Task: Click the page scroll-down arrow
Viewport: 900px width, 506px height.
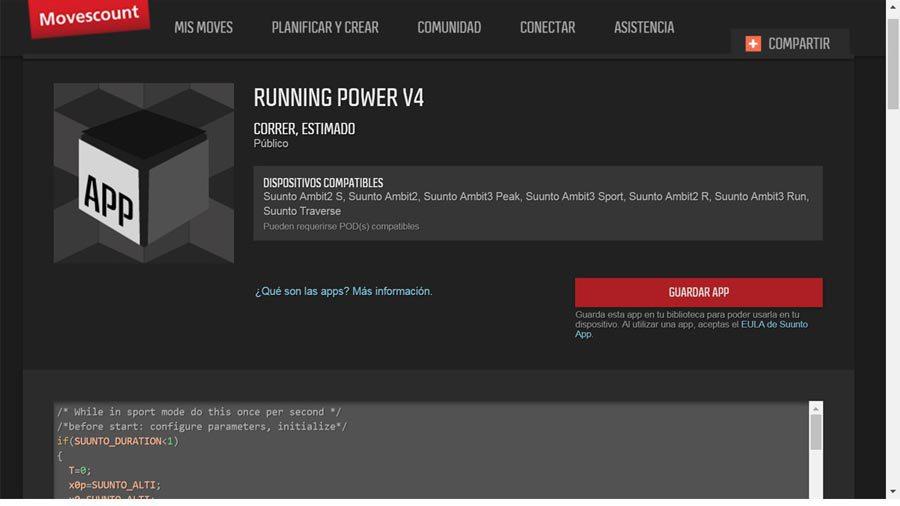Action: (893, 492)
